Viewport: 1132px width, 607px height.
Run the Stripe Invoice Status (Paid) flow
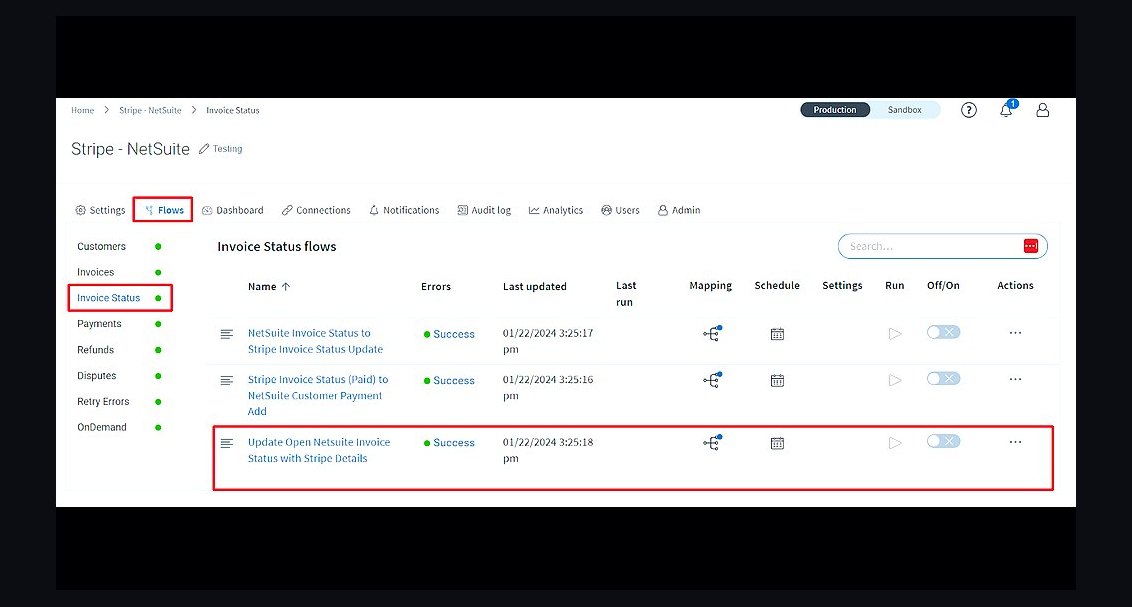click(895, 380)
